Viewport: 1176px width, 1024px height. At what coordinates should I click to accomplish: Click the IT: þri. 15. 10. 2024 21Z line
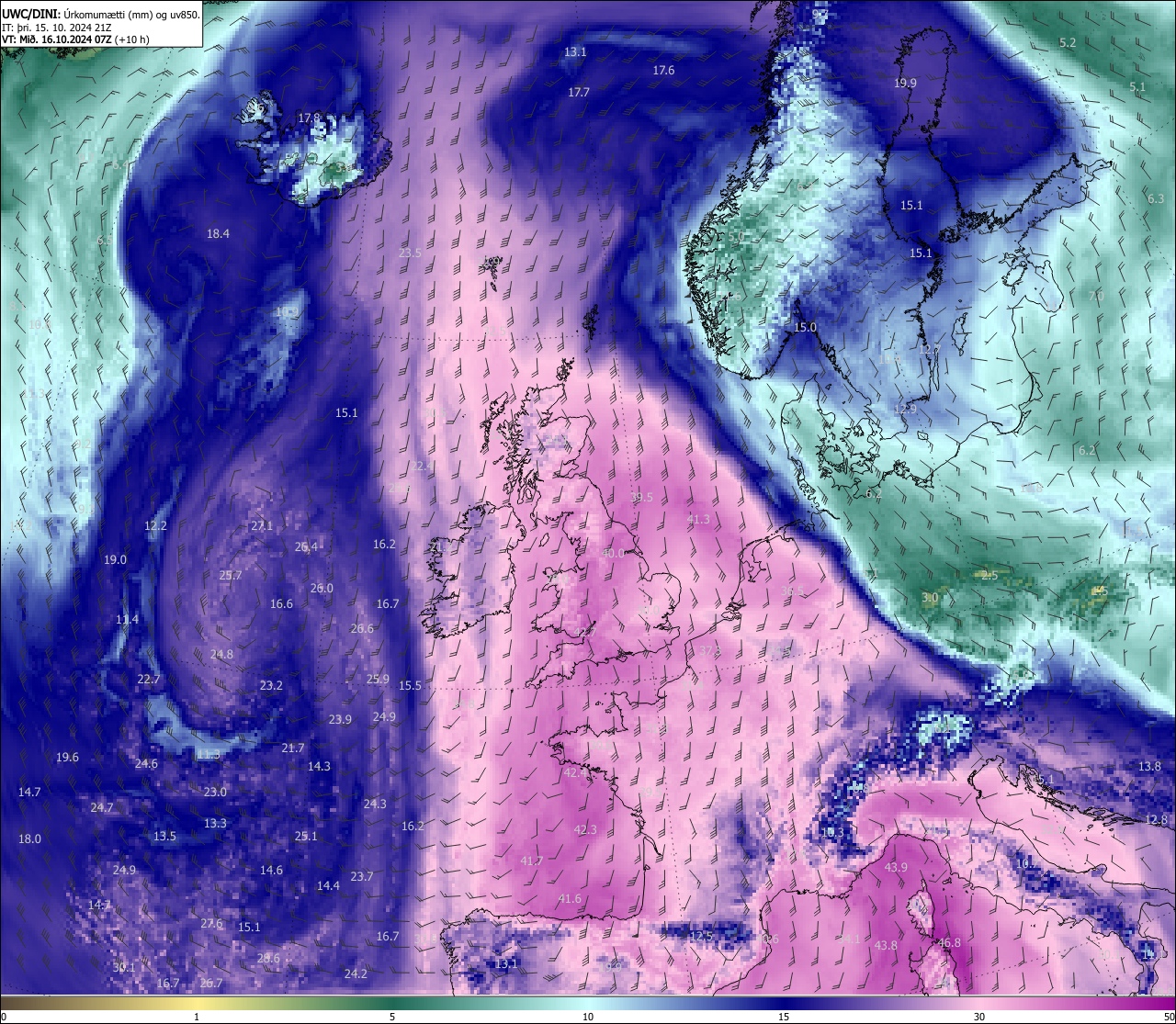(x=57, y=28)
